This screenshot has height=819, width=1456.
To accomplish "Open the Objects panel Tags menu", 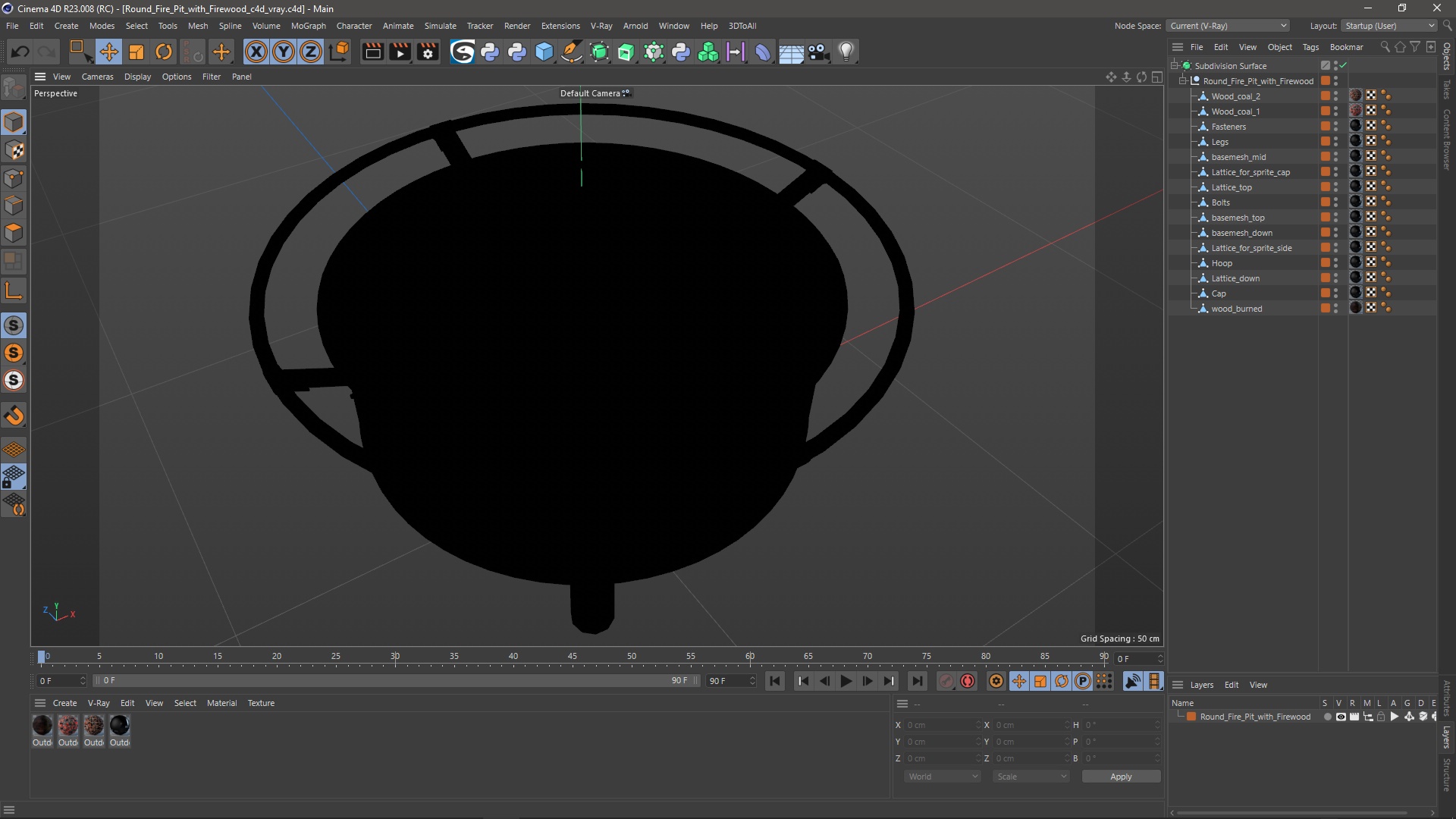I will 1310,47.
